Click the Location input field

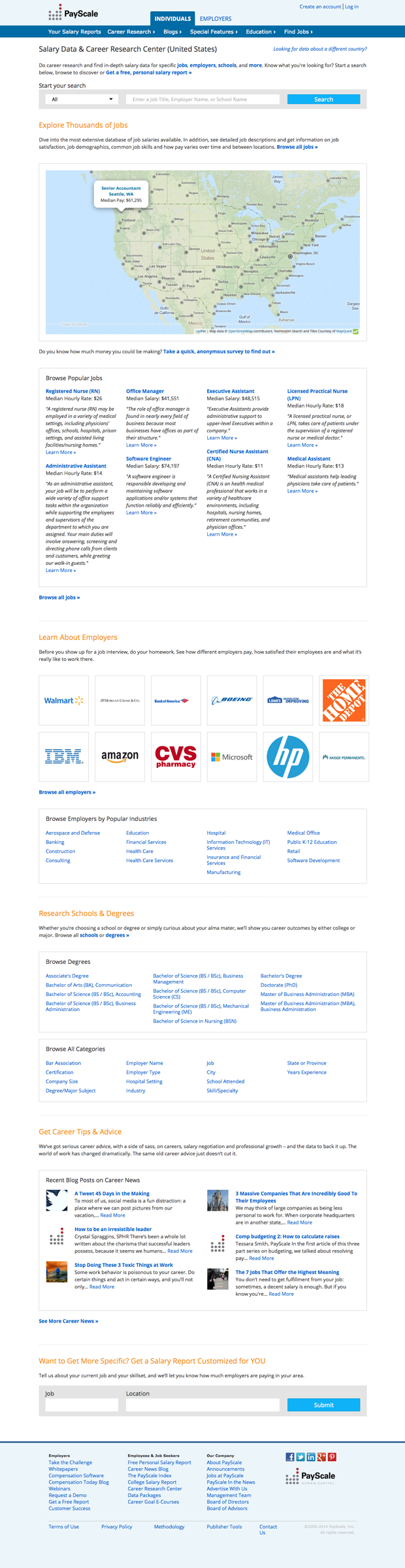pyautogui.click(x=202, y=1405)
